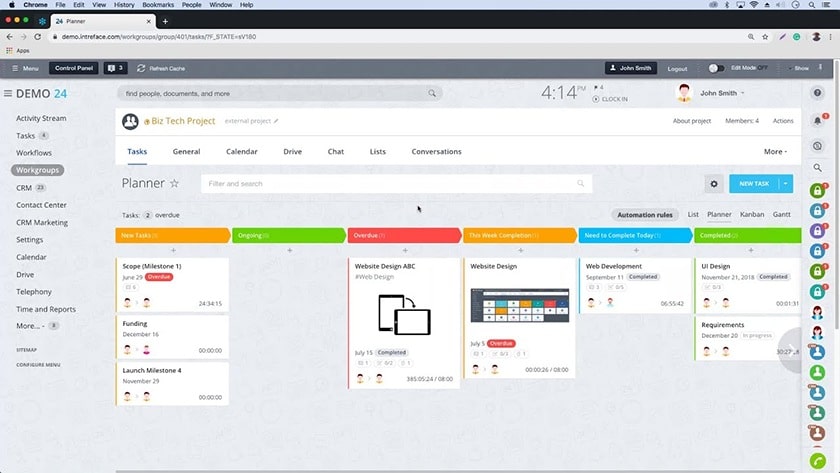Click the Logout link
The height and width of the screenshot is (473, 840).
[x=677, y=69]
